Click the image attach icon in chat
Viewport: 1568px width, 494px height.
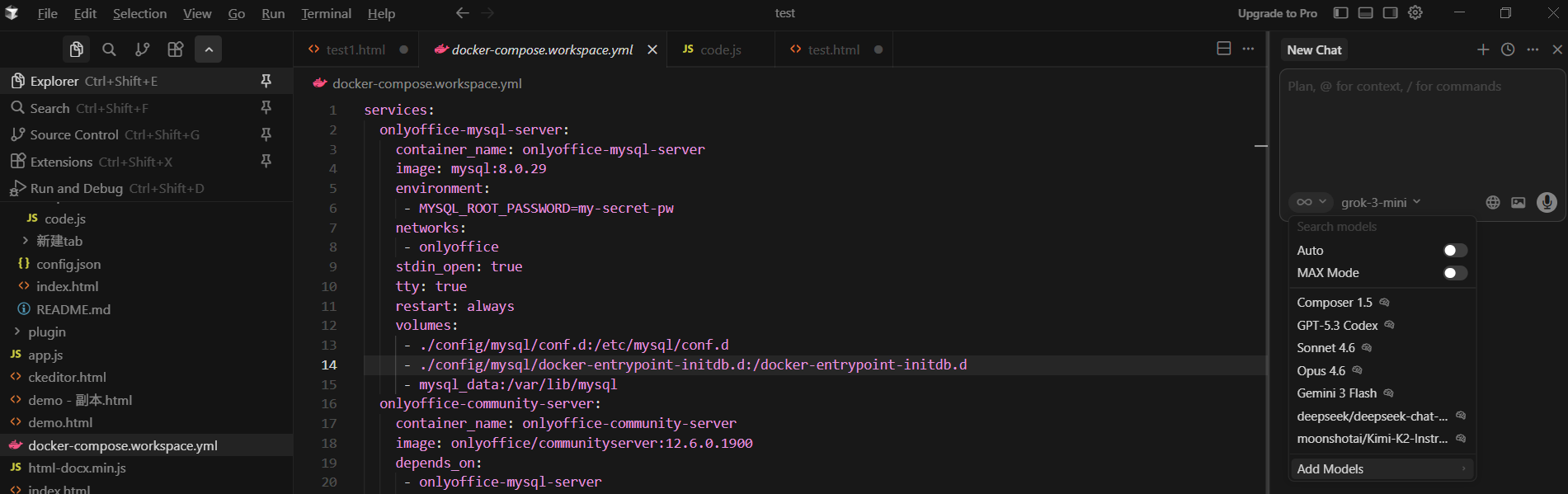pos(1519,202)
